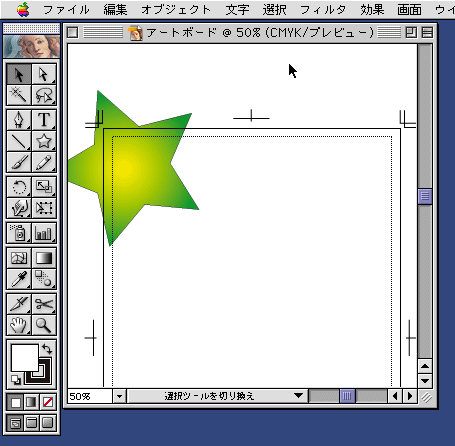Open the オブジェクト menu
The width and height of the screenshot is (455, 446).
click(176, 10)
